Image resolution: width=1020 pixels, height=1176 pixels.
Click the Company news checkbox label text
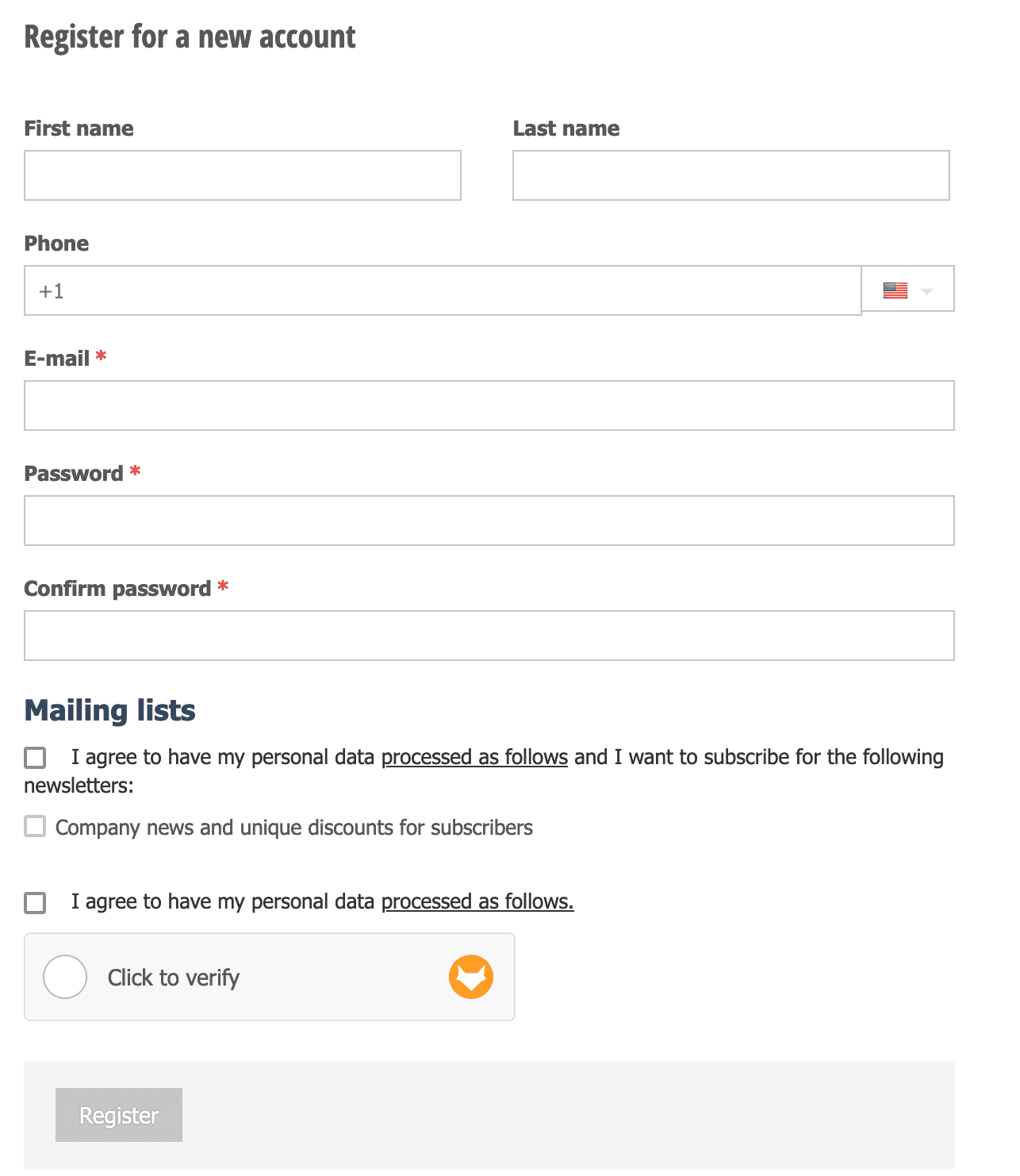tap(294, 828)
